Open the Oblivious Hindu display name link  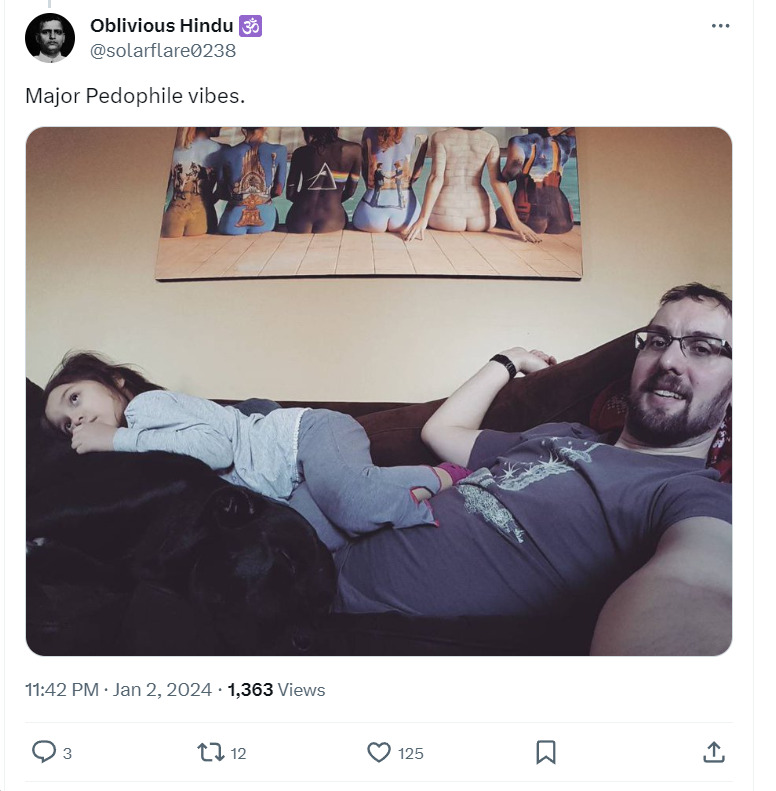161,26
